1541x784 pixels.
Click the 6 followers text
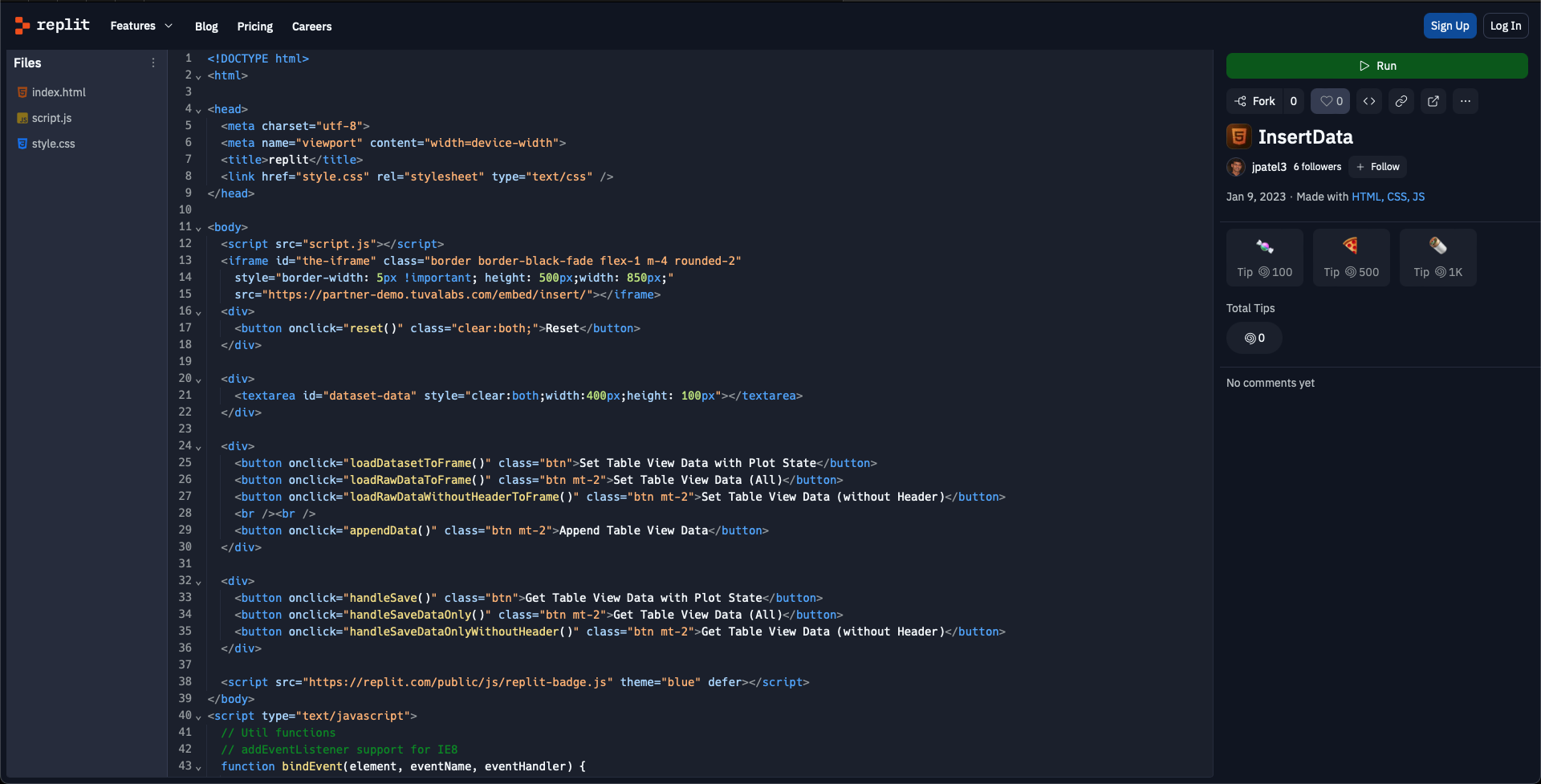(x=1317, y=167)
